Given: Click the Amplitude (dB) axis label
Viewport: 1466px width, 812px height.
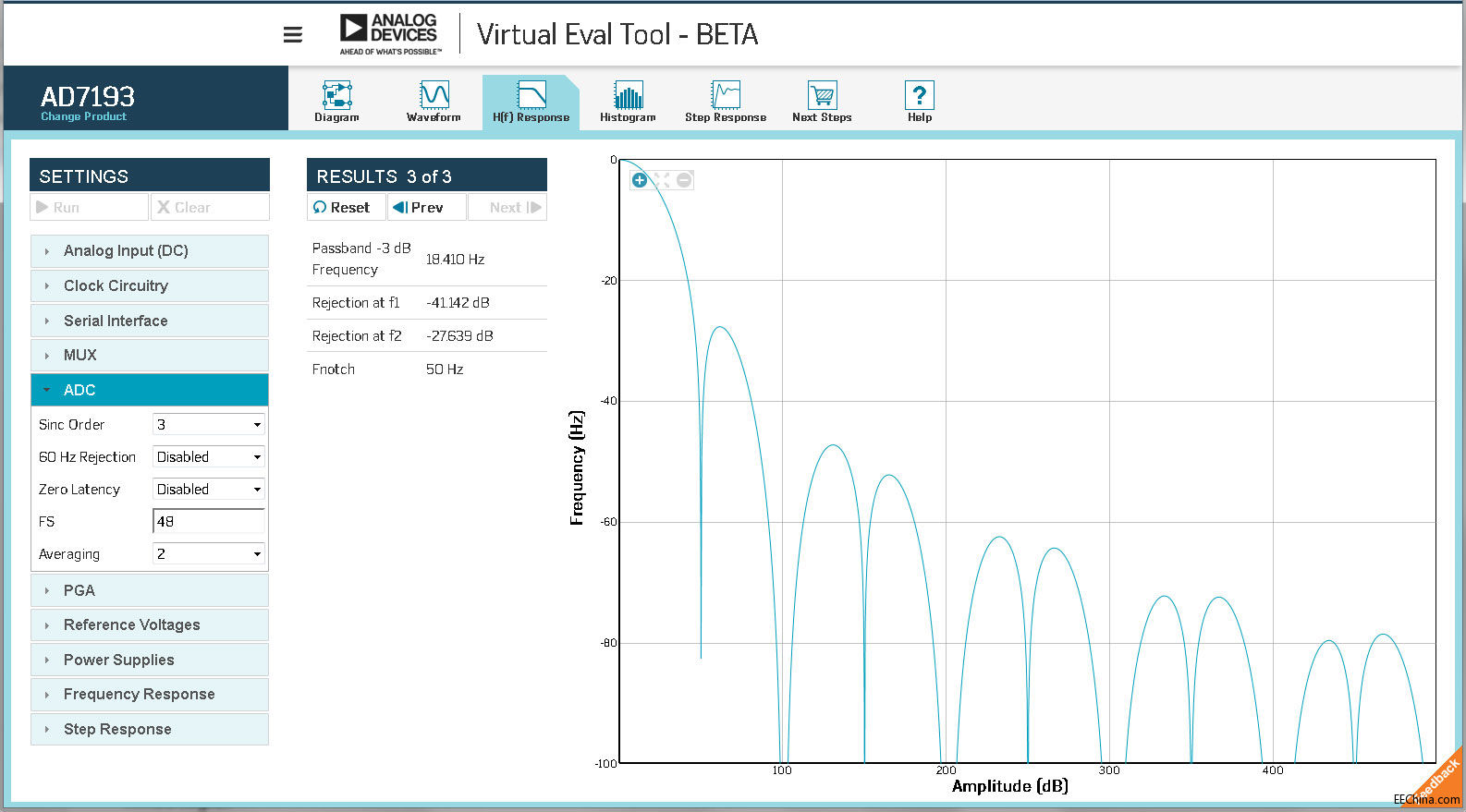Looking at the screenshot, I should [x=1009, y=786].
